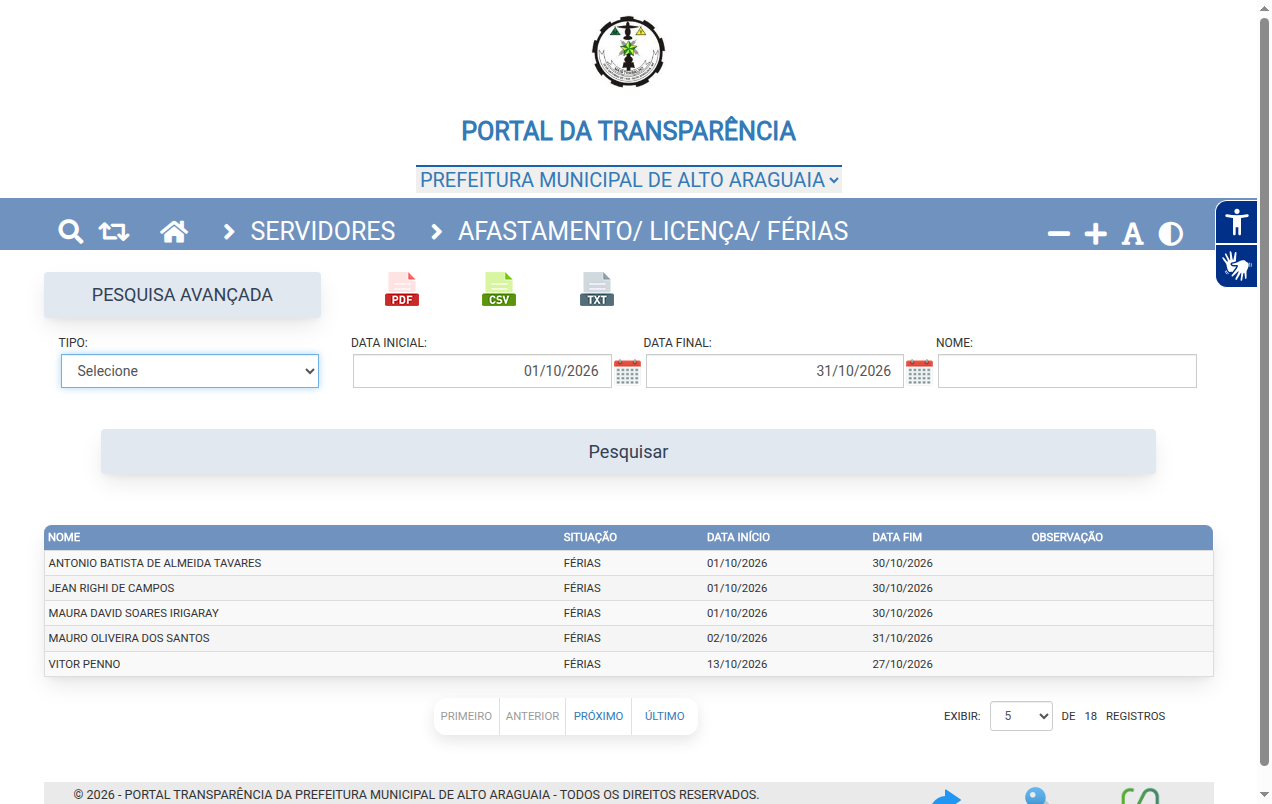Open the Servidores breadcrumb item
This screenshot has height=804, width=1272.
click(323, 231)
